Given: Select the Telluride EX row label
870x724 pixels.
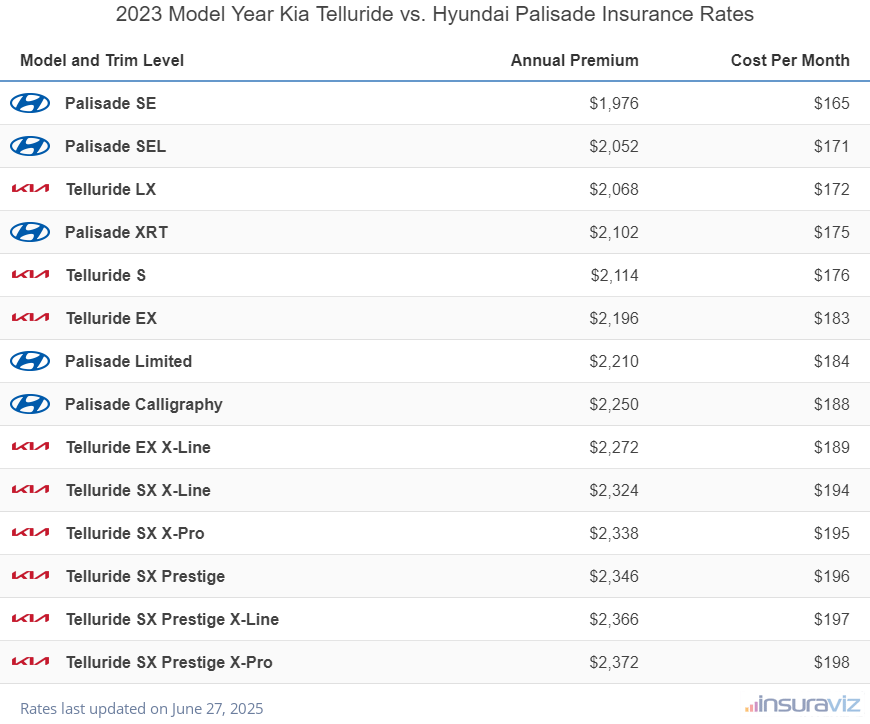Looking at the screenshot, I should 112,318.
